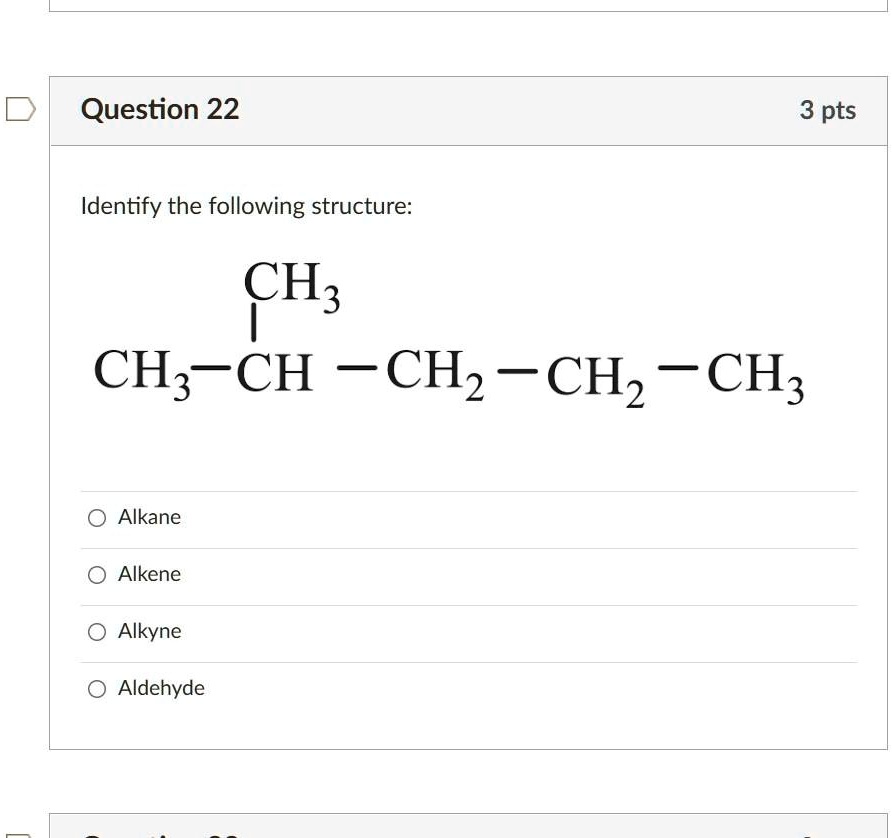Click the divider line under the Alkane option
The image size is (892, 838).
click(468, 546)
